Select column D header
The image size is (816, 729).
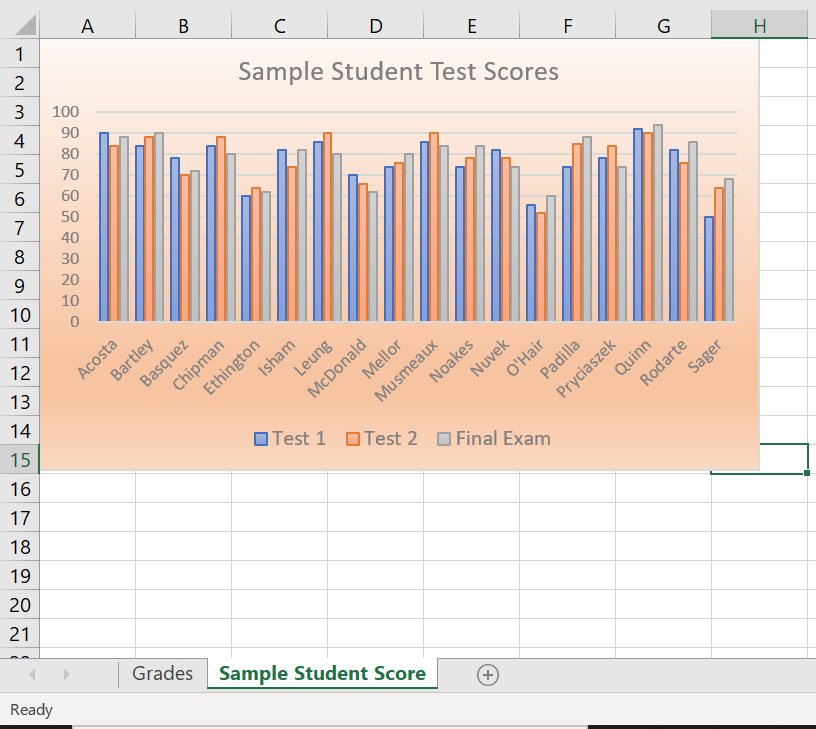coord(376,26)
